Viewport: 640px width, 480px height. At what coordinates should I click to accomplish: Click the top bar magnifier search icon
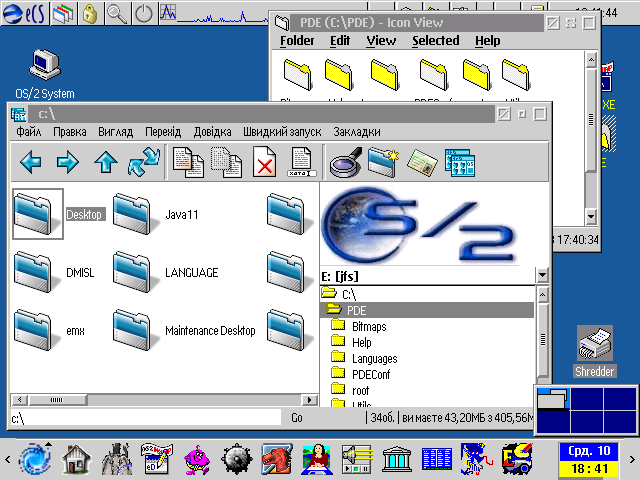coord(117,13)
